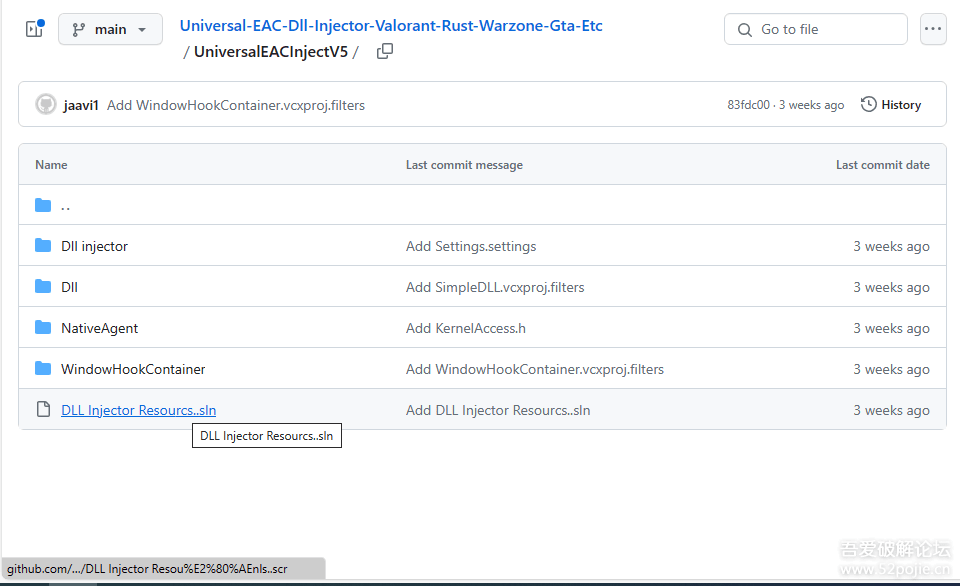Open jaavi1 user profile link
960x586 pixels.
(x=81, y=105)
